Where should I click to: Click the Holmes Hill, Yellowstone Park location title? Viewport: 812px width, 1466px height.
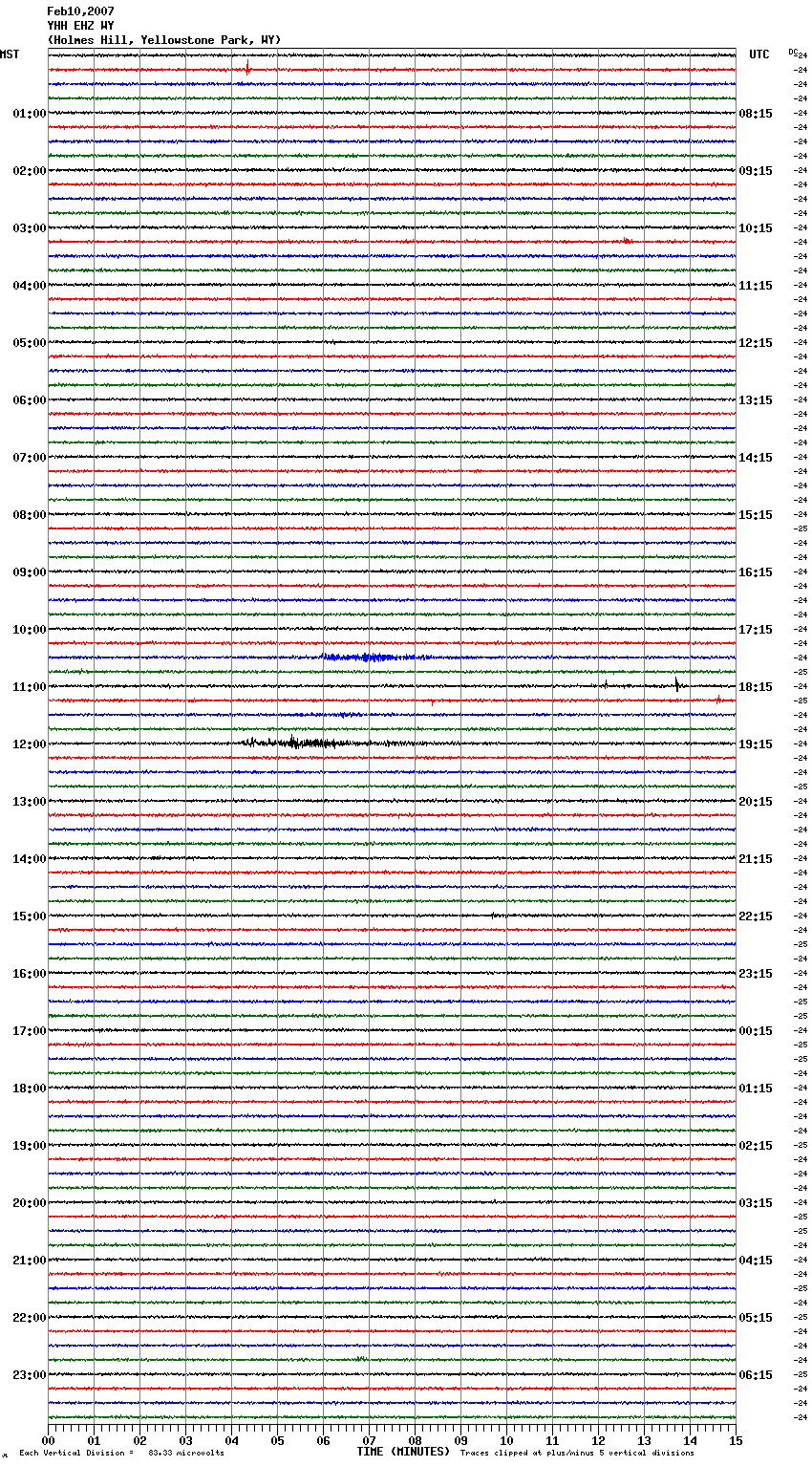(x=164, y=40)
